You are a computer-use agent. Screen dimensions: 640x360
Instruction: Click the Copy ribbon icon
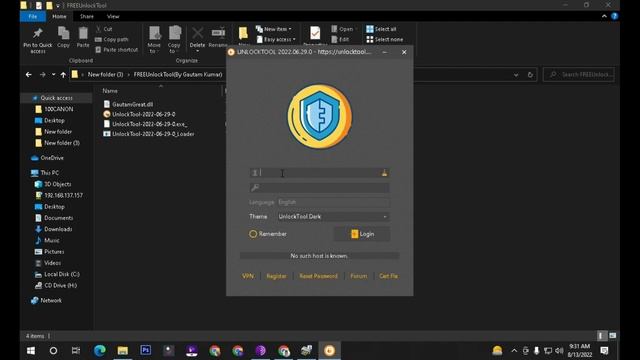pyautogui.click(x=63, y=33)
